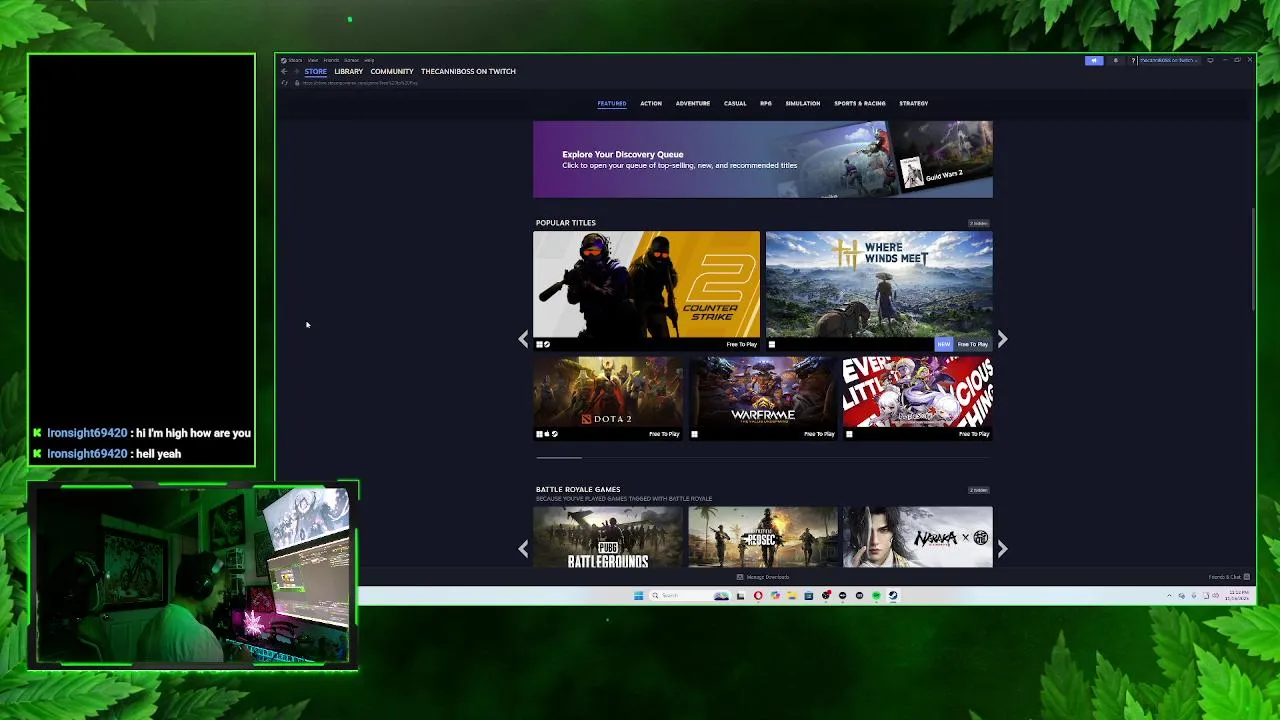This screenshot has width=1280, height=720.
Task: Show previous Battle Royale games arrow
Action: pyautogui.click(x=523, y=548)
